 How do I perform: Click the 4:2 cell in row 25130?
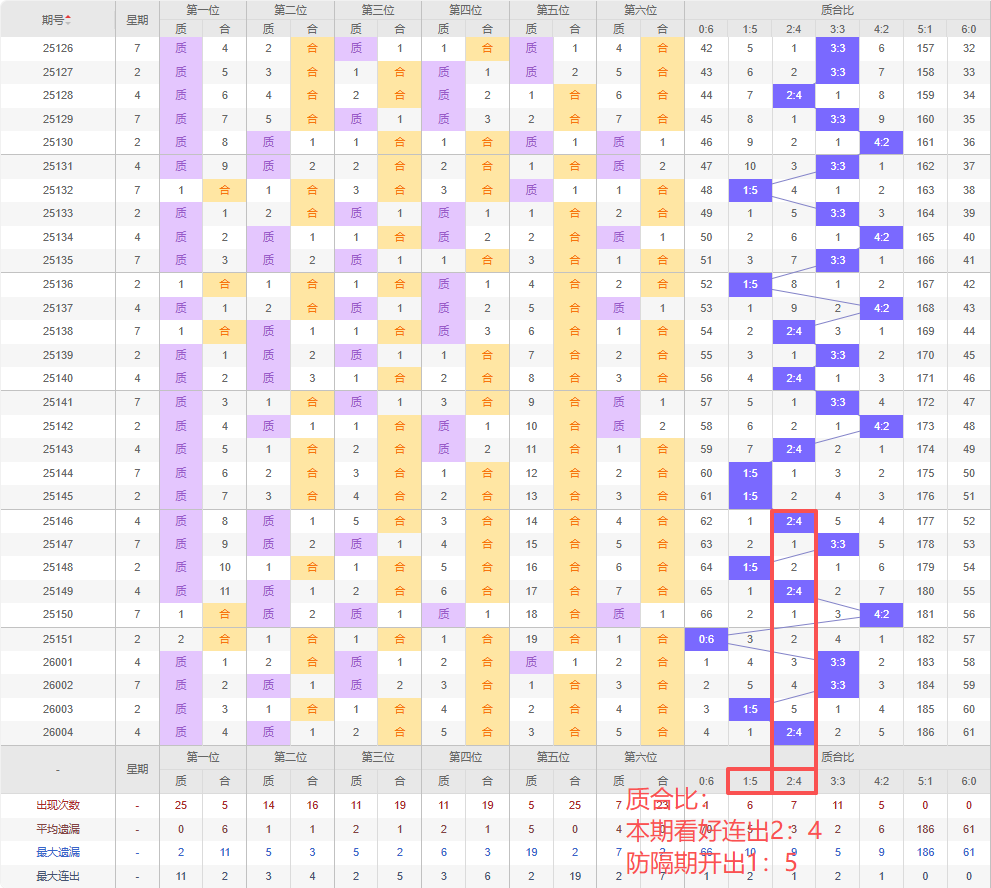point(881,142)
